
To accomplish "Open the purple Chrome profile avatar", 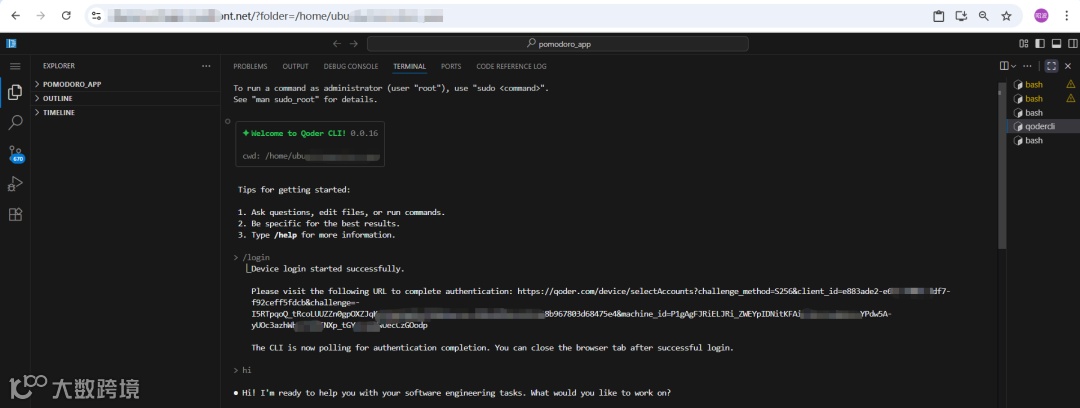I will pos(1041,16).
